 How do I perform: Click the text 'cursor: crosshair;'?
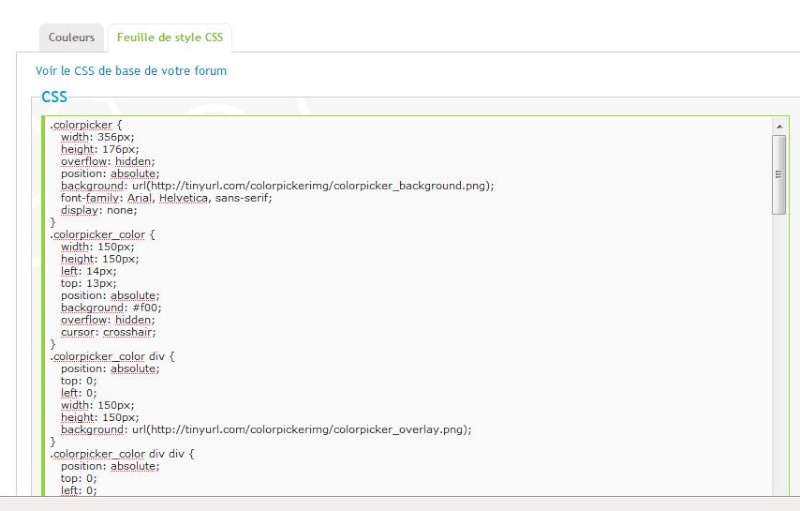[x=108, y=333]
